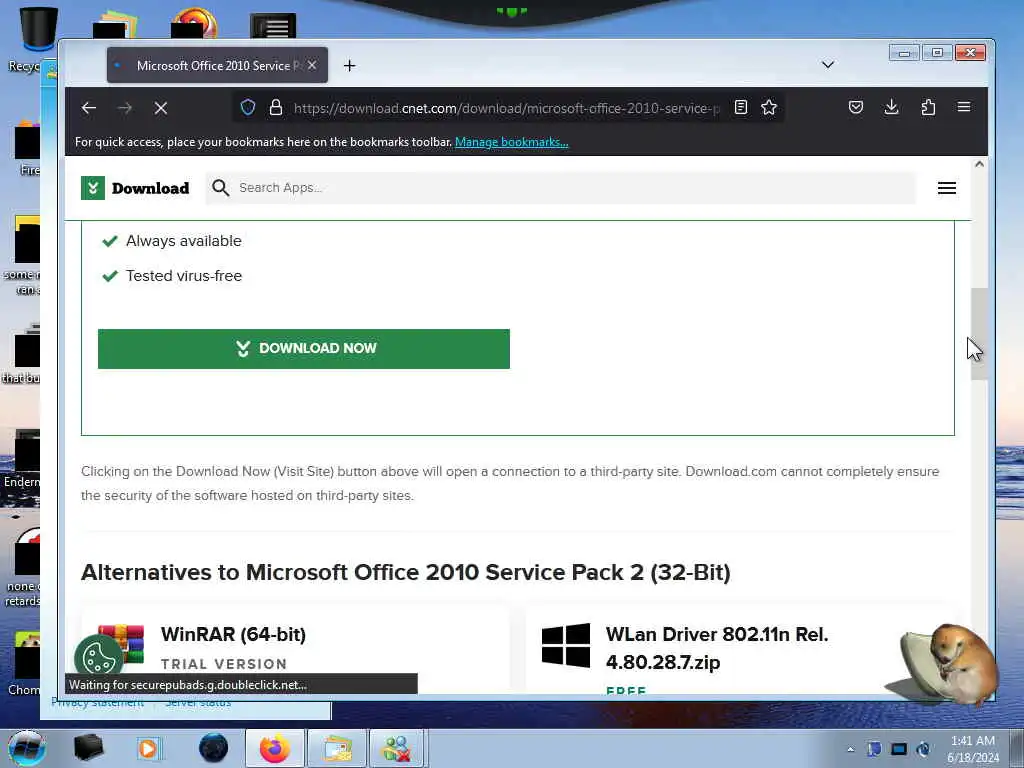Open the tracking protection shield icon
This screenshot has height=768, width=1024.
[x=248, y=107]
